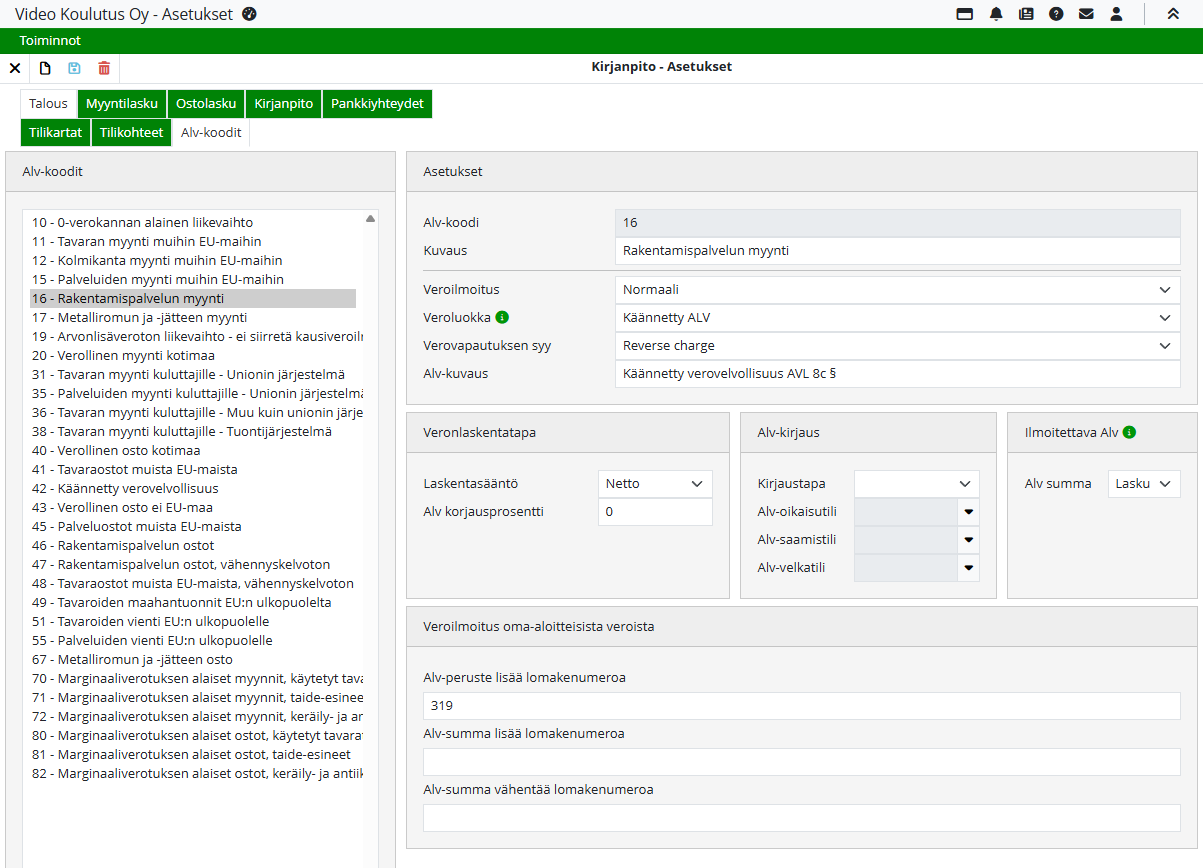
Task: Open the Tilikartat sub-tab
Action: [55, 133]
